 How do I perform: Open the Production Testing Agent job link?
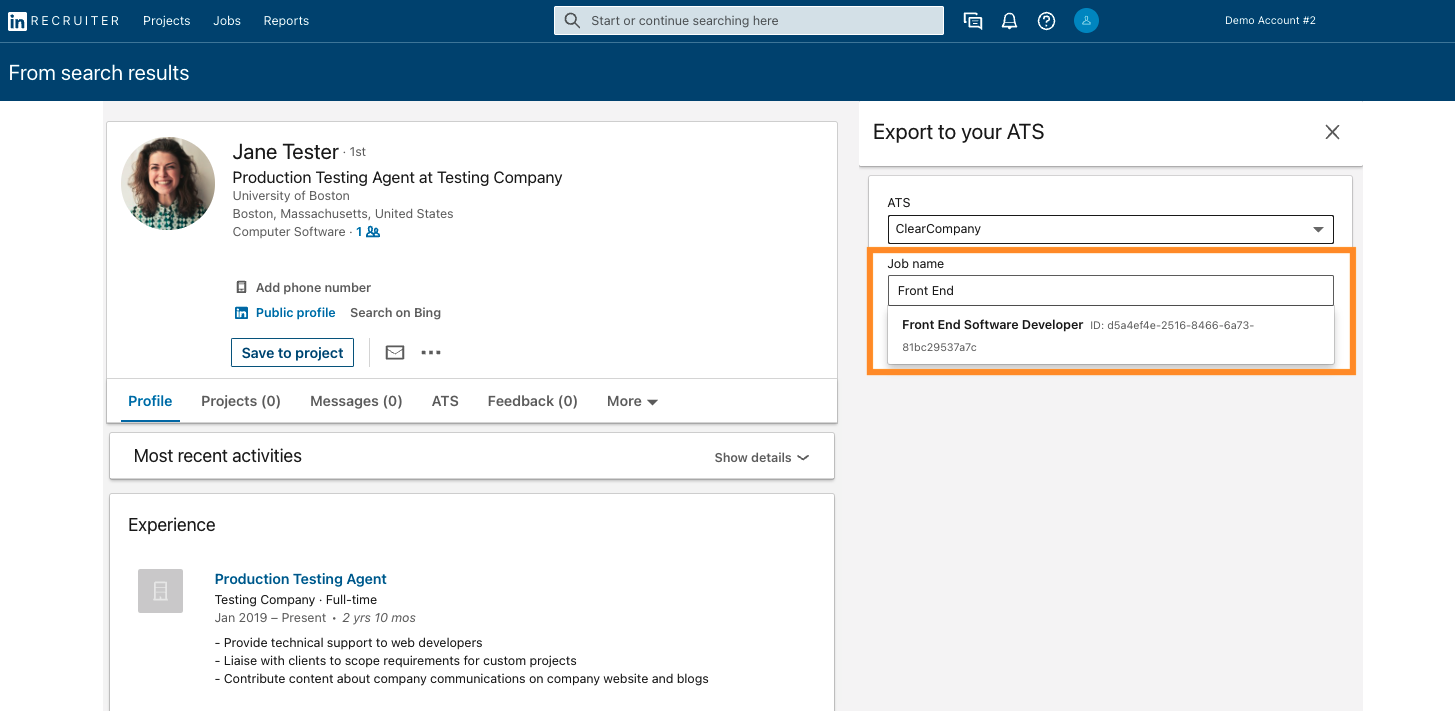point(300,579)
